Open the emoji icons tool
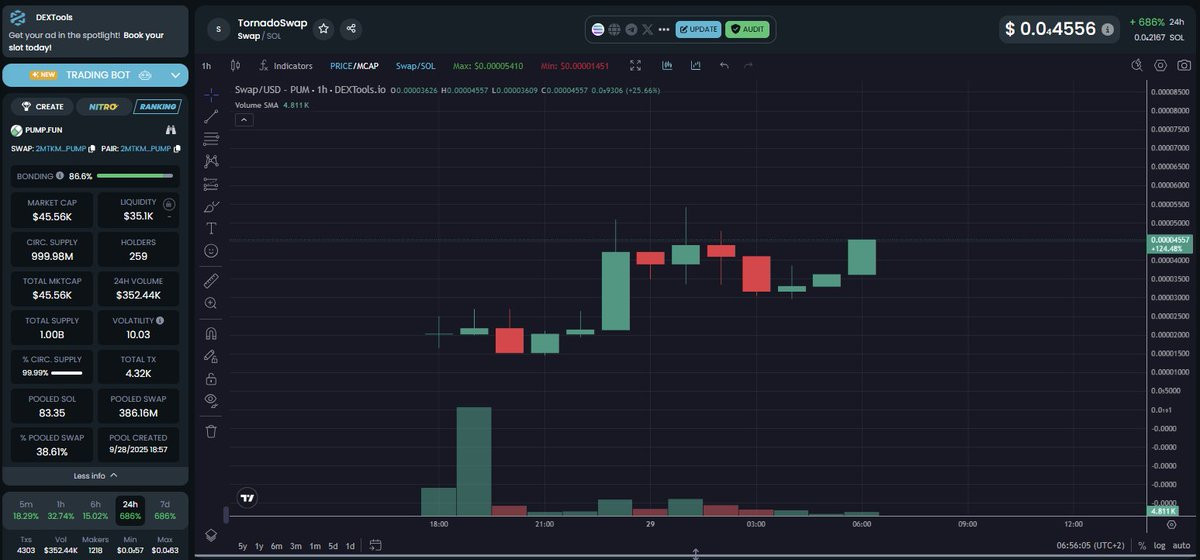 [x=211, y=251]
